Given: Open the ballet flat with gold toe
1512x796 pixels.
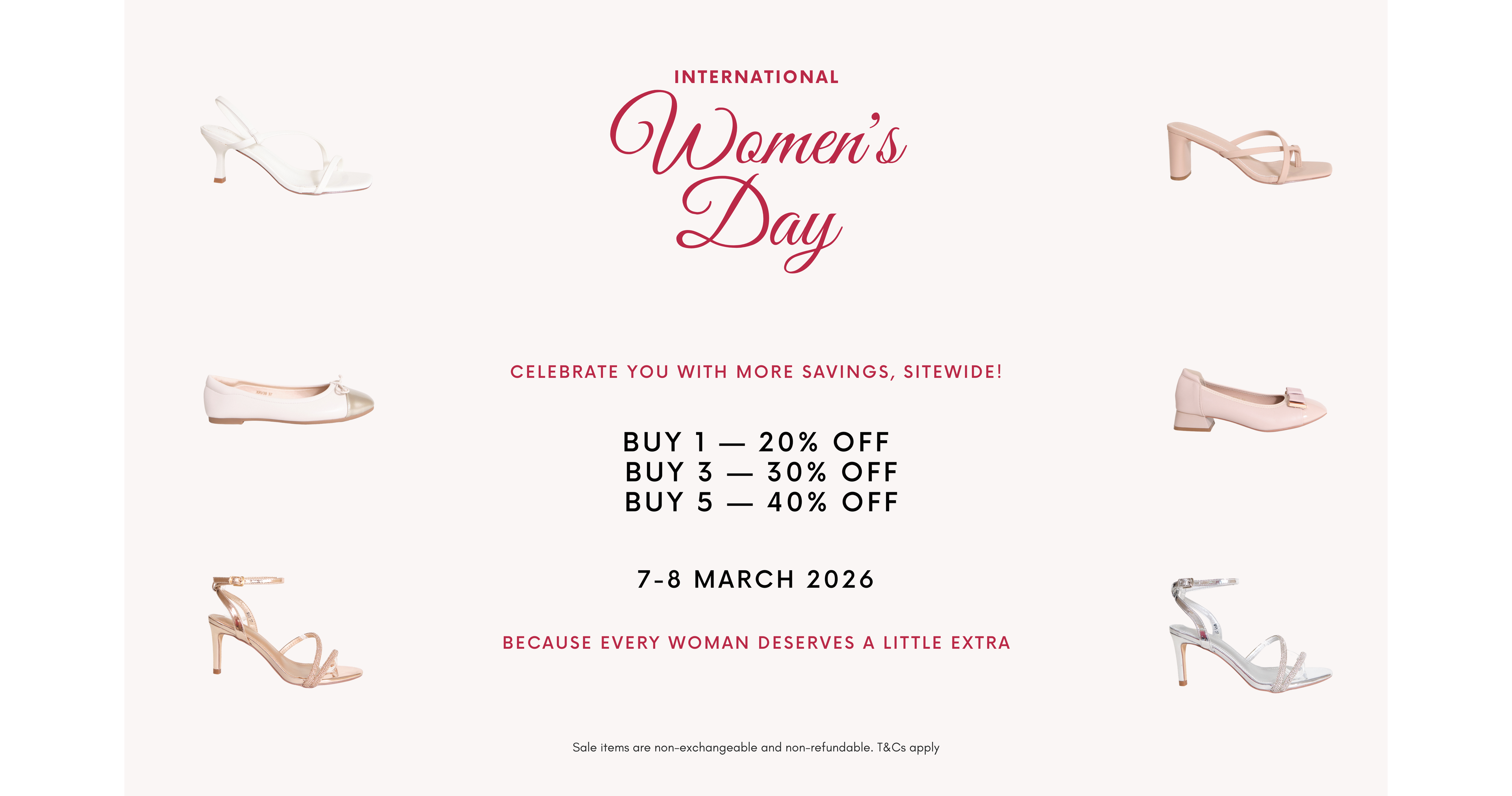Looking at the screenshot, I should click(287, 400).
